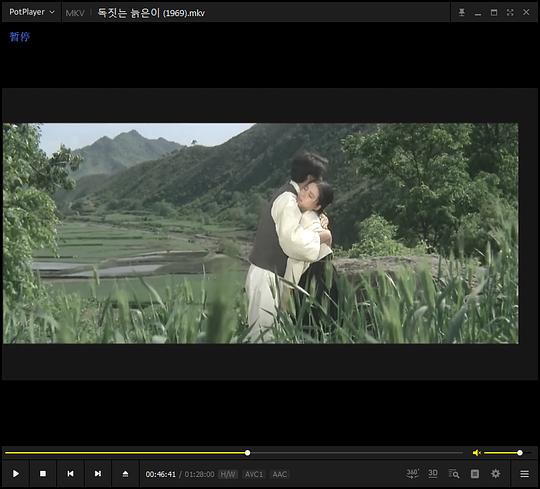Viewport: 540px width, 489px height.
Task: Stop the video playback
Action: [43, 474]
